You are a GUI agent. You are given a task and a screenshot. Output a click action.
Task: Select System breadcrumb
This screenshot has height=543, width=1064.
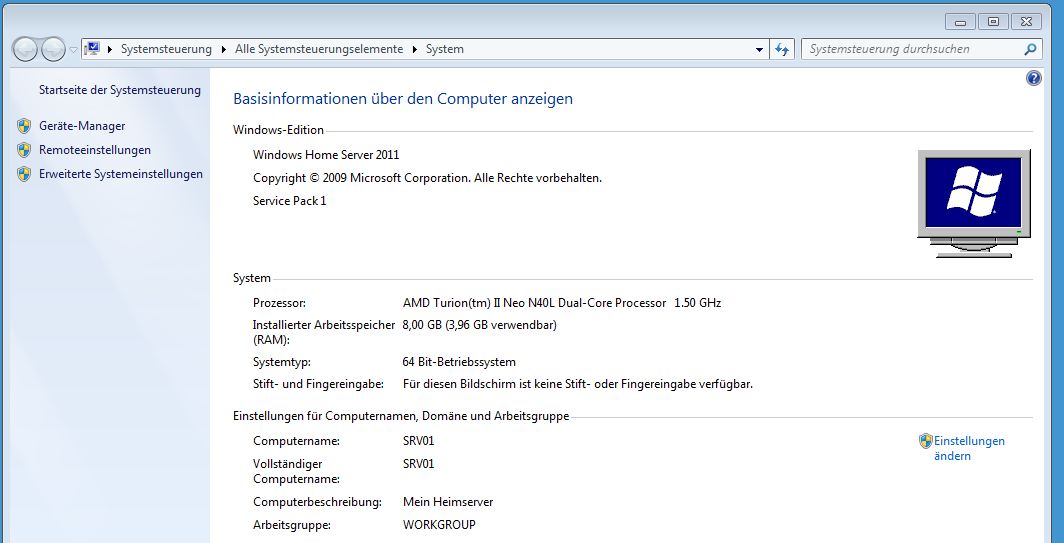[444, 49]
